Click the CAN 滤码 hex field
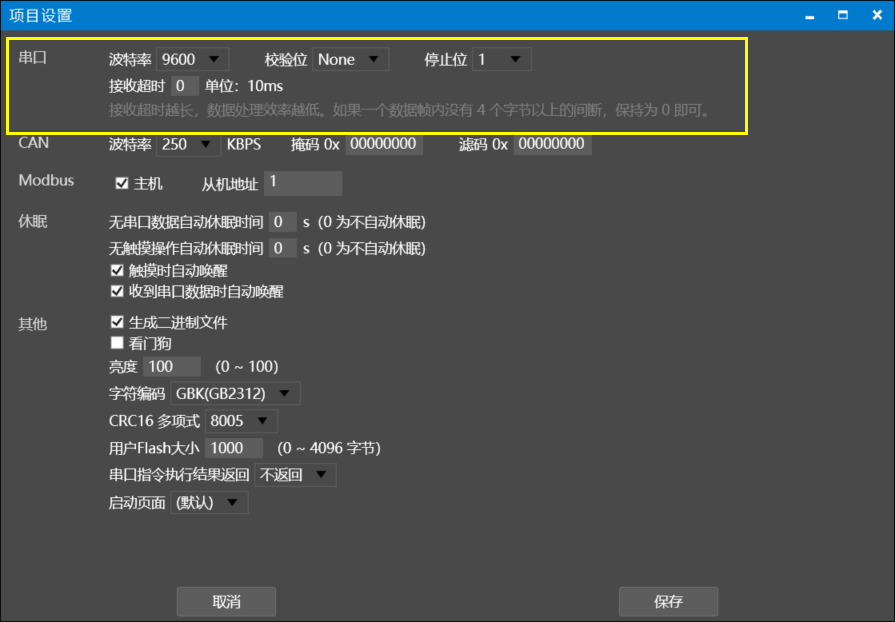Image resolution: width=895 pixels, height=622 pixels. tap(552, 144)
